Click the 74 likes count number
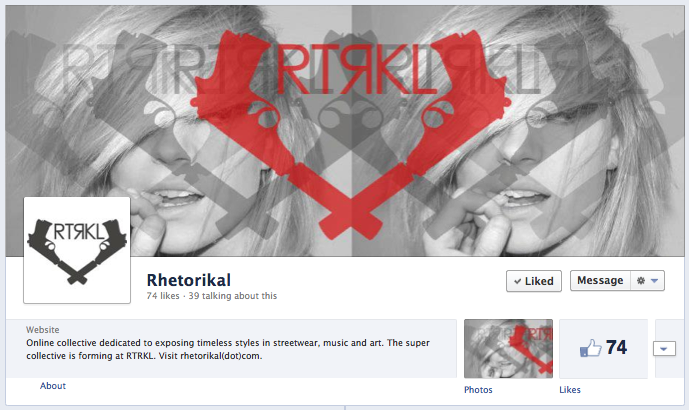This screenshot has height=410, width=689. pyautogui.click(x=616, y=347)
